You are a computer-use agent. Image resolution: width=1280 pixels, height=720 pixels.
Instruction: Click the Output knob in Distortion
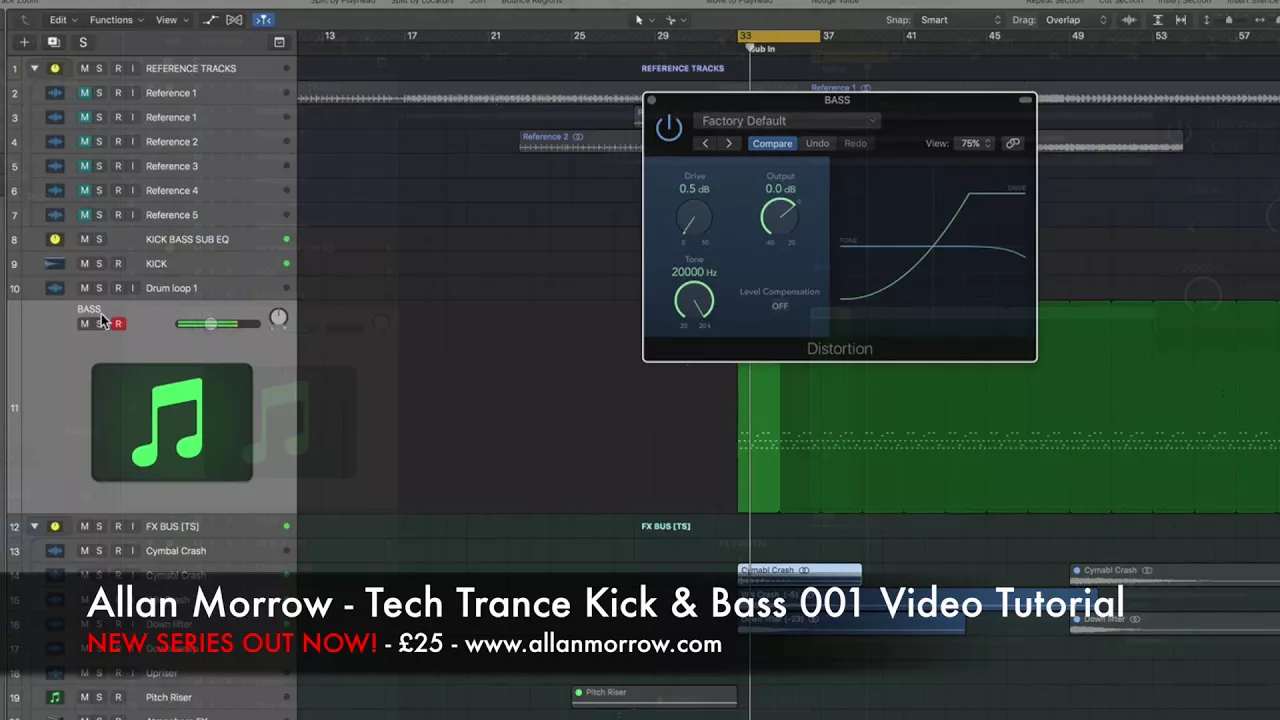point(779,217)
